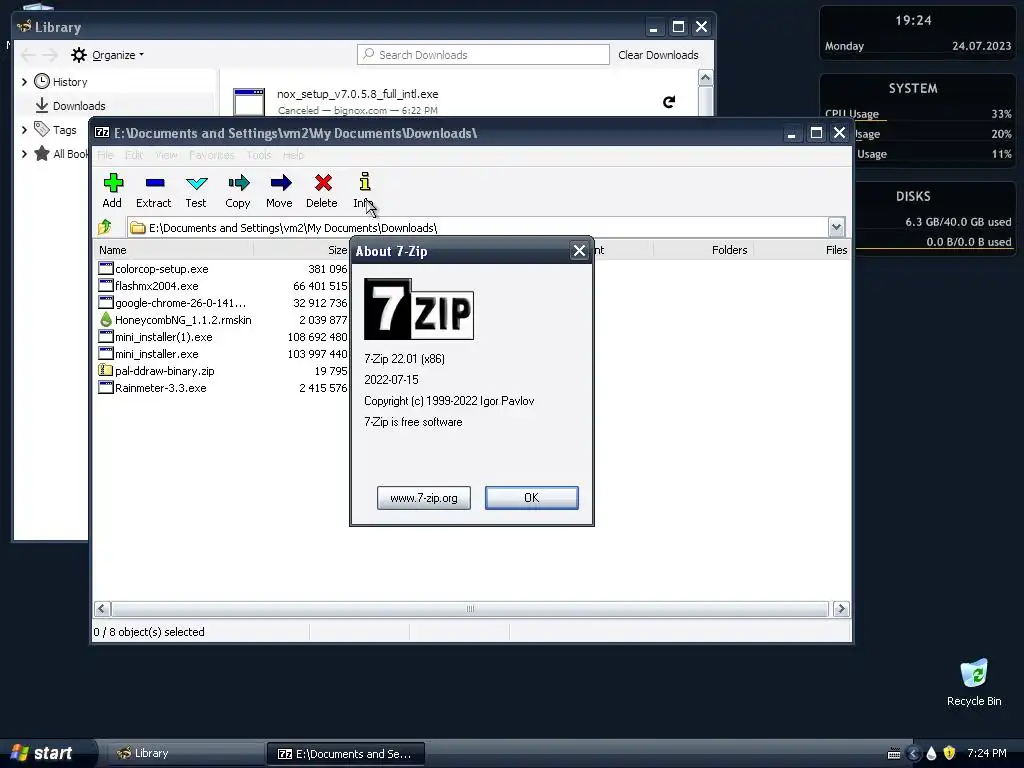Click the keyboard icon in system tray

894,753
